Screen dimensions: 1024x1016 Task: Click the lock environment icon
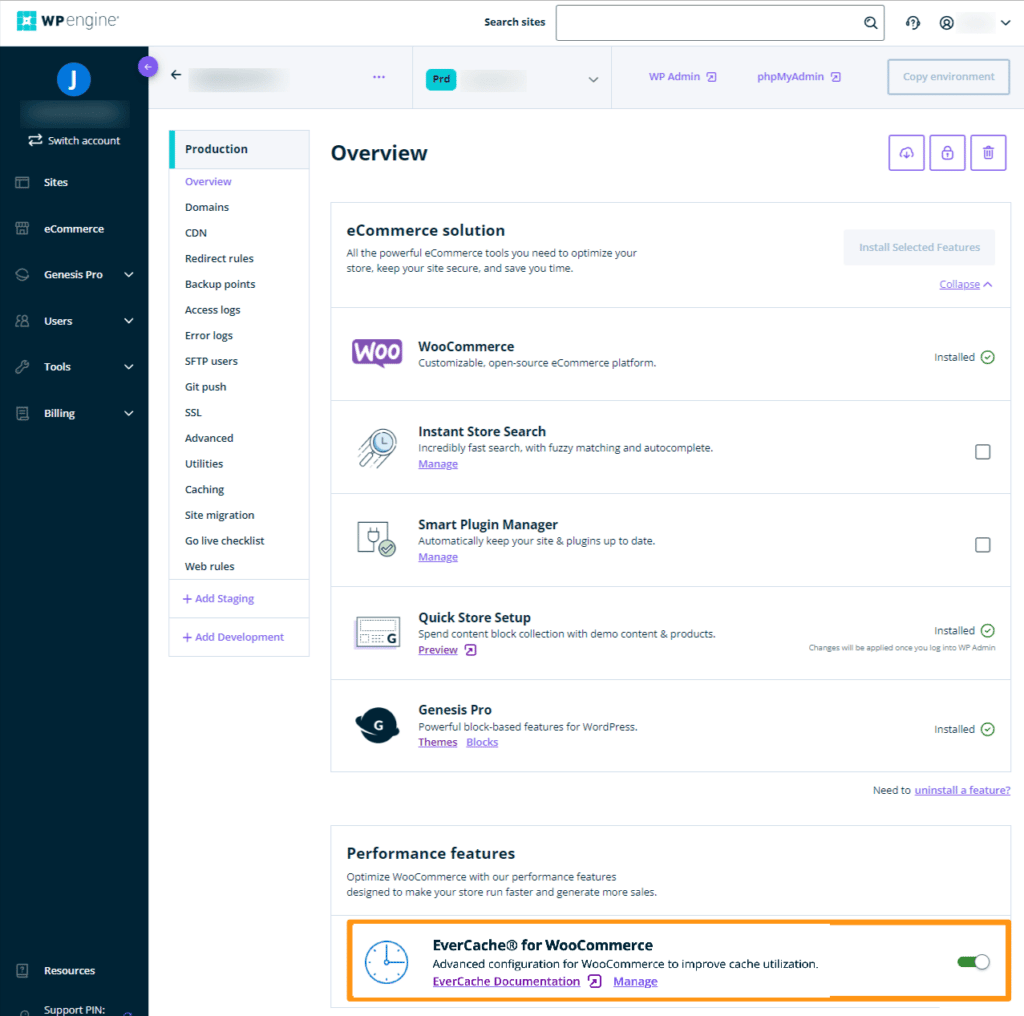[x=947, y=153]
